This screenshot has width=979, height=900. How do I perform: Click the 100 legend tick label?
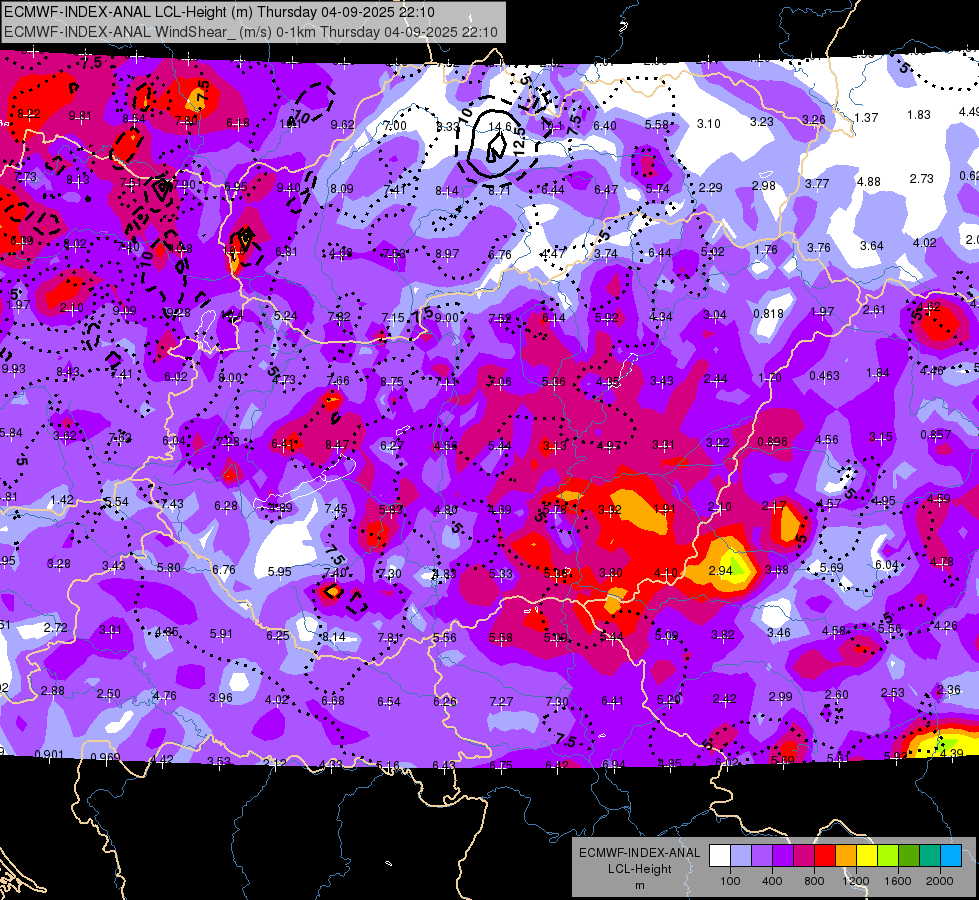[730, 881]
